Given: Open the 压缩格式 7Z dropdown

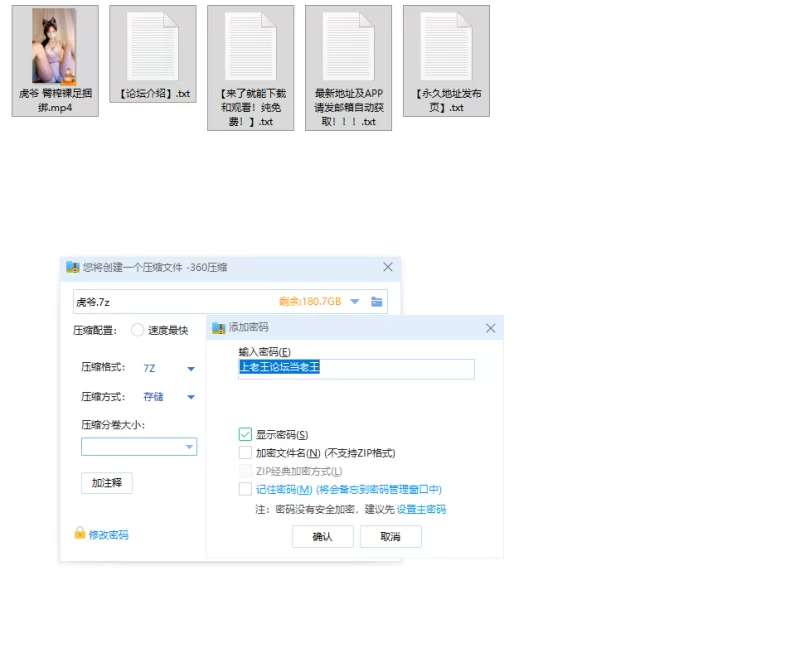Looking at the screenshot, I should tap(190, 369).
